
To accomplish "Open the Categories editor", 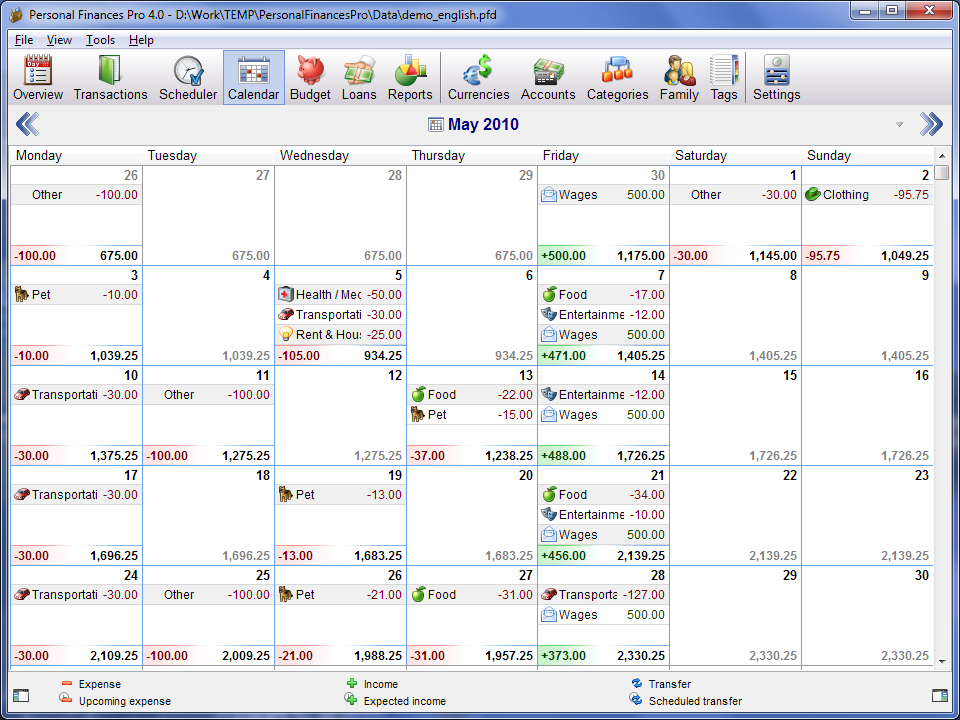I will tap(617, 78).
